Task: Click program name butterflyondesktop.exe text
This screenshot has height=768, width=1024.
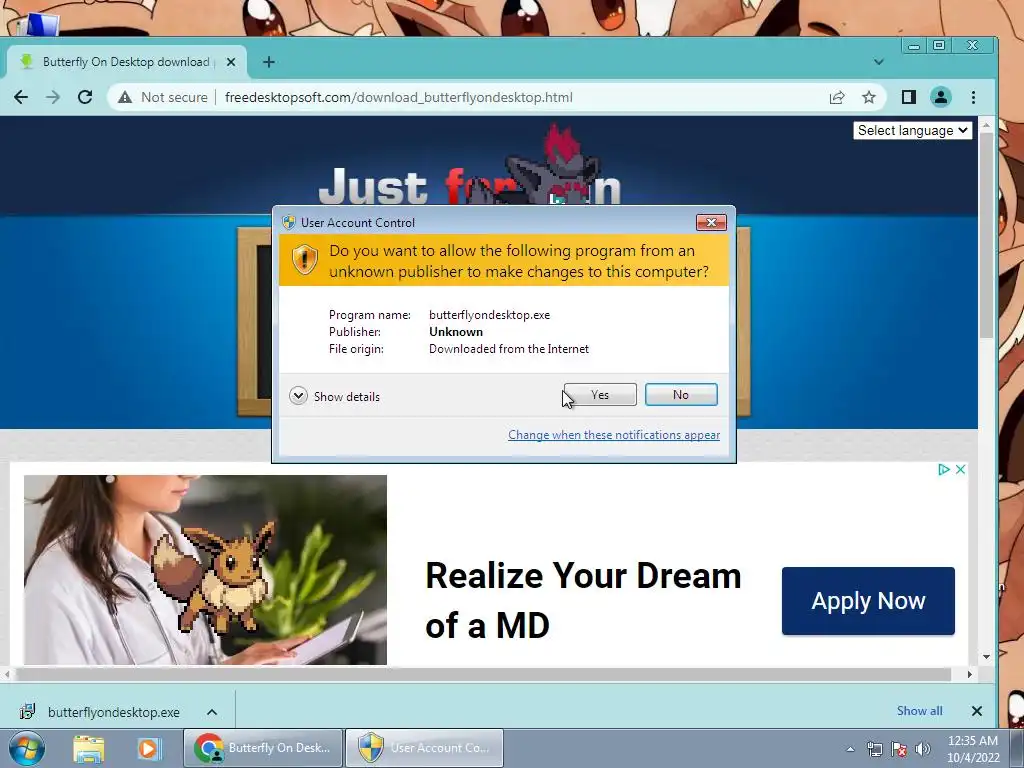Action: 490,315
